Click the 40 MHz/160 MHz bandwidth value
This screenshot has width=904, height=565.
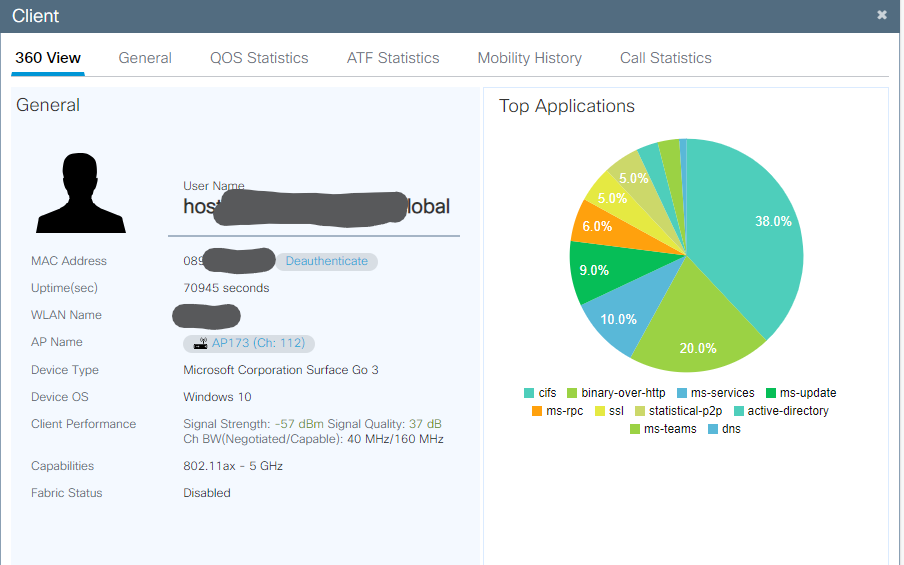[x=396, y=439]
